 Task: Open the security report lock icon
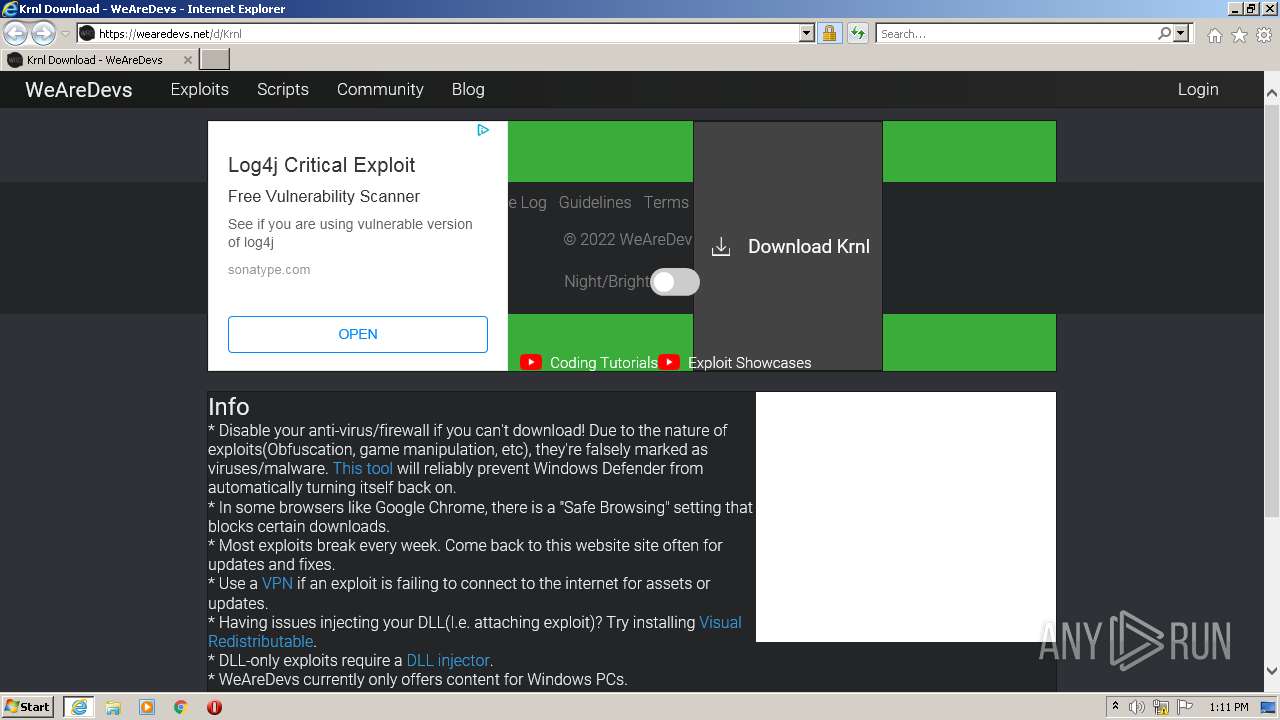click(829, 33)
